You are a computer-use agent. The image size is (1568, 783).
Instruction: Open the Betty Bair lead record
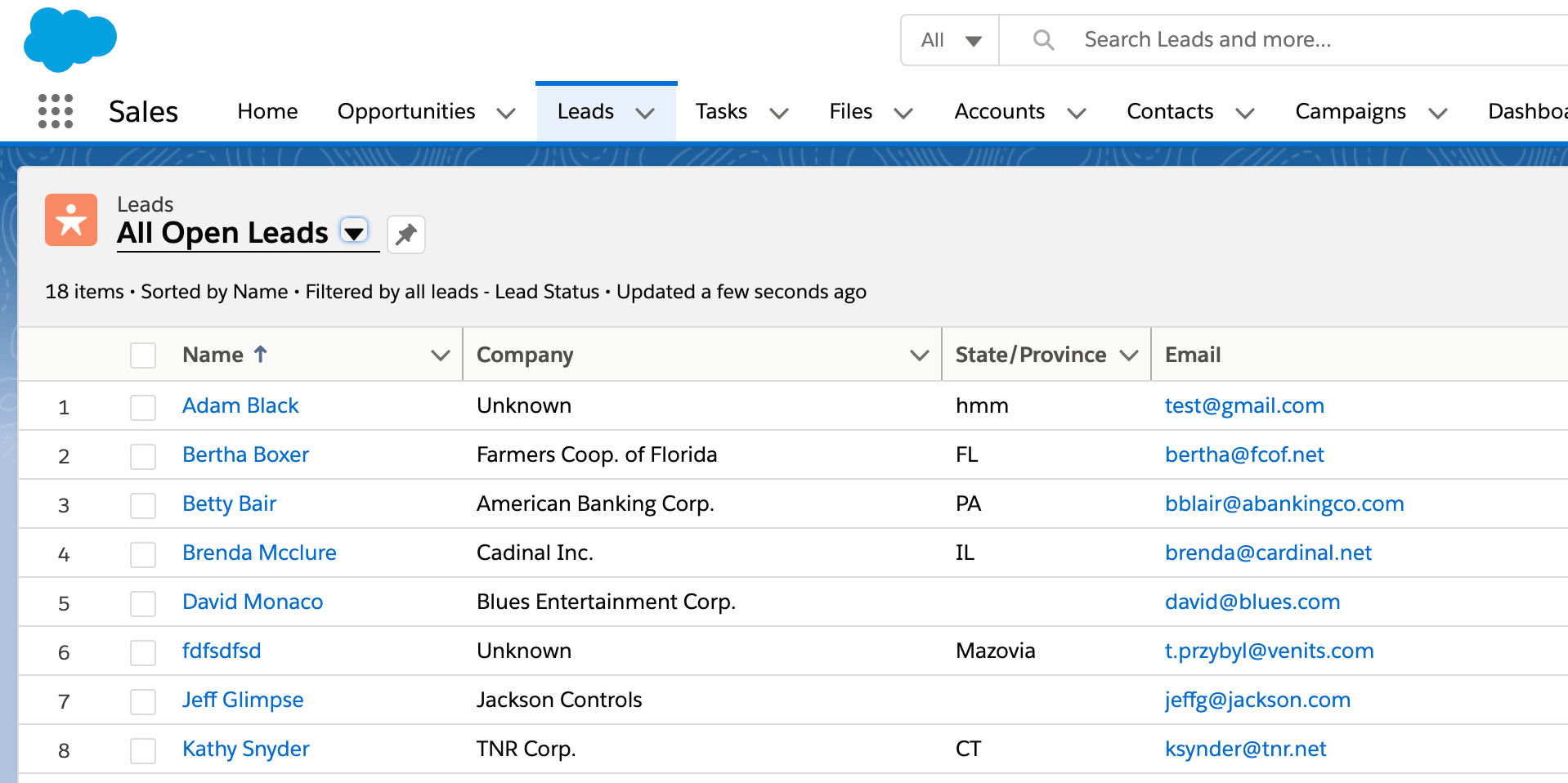click(x=229, y=503)
